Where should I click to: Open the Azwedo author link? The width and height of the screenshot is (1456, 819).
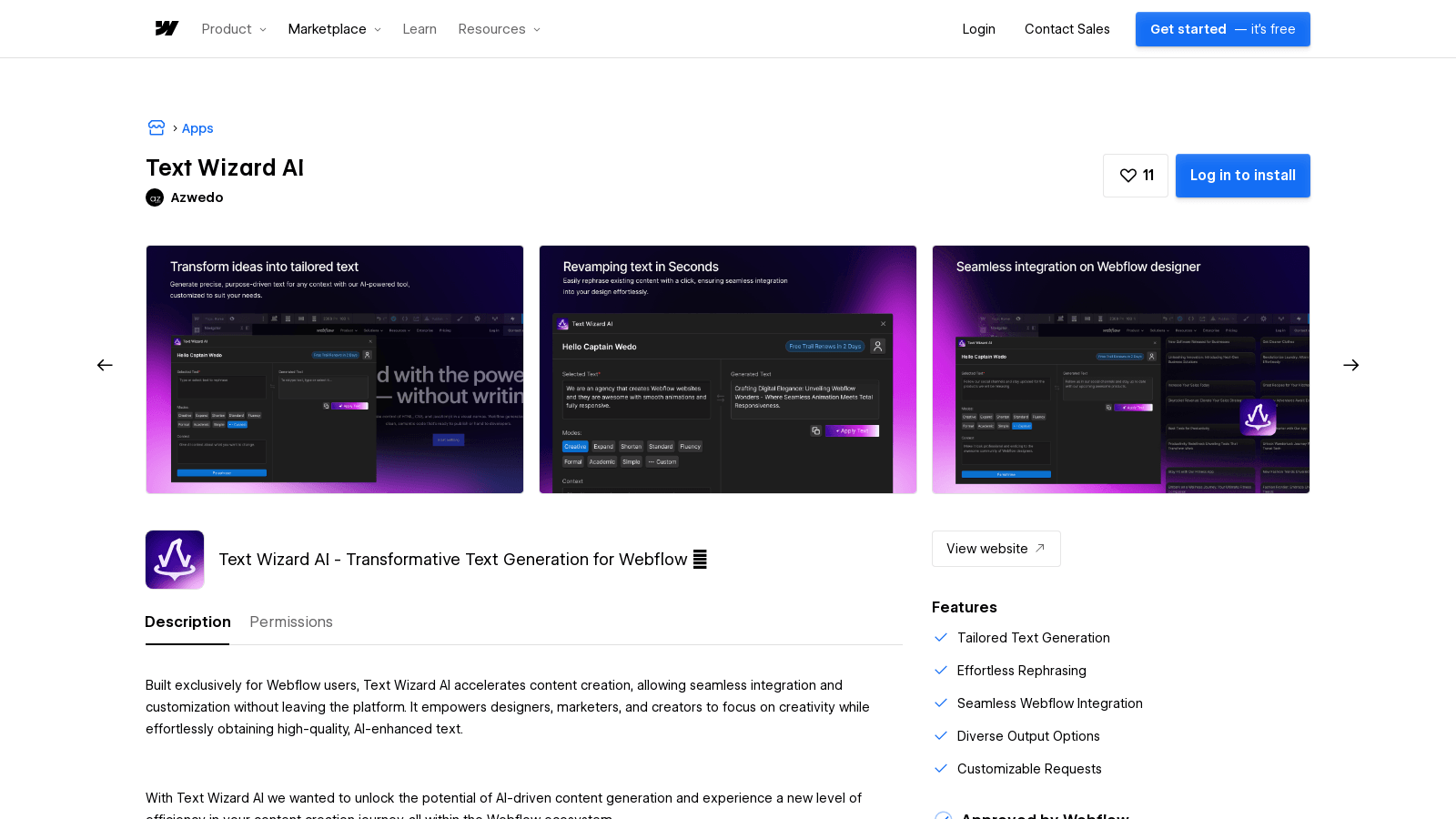[197, 197]
